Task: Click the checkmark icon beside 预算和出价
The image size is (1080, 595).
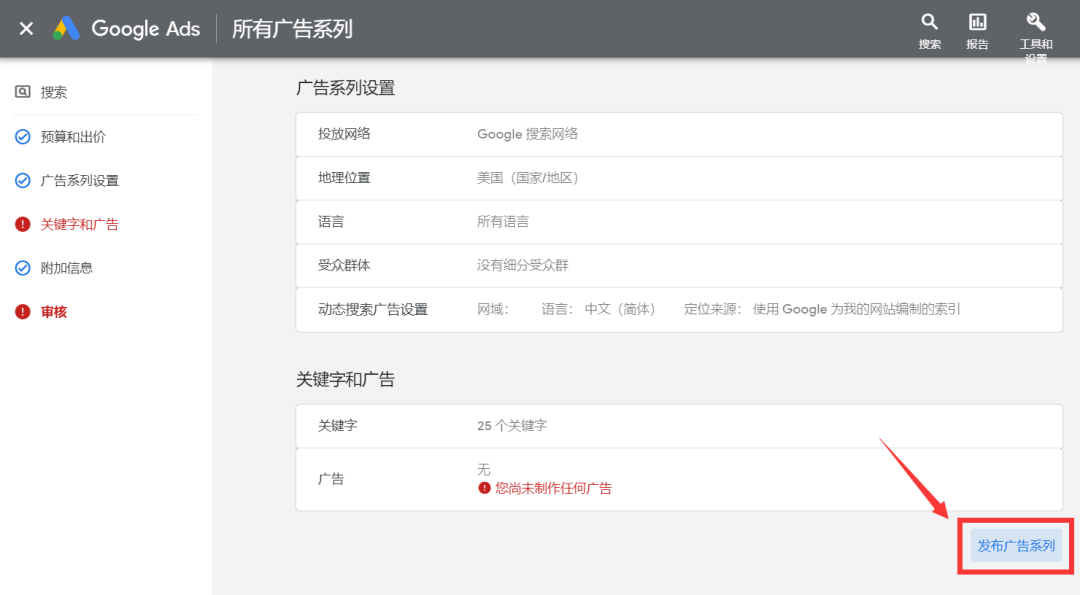Action: [x=22, y=136]
